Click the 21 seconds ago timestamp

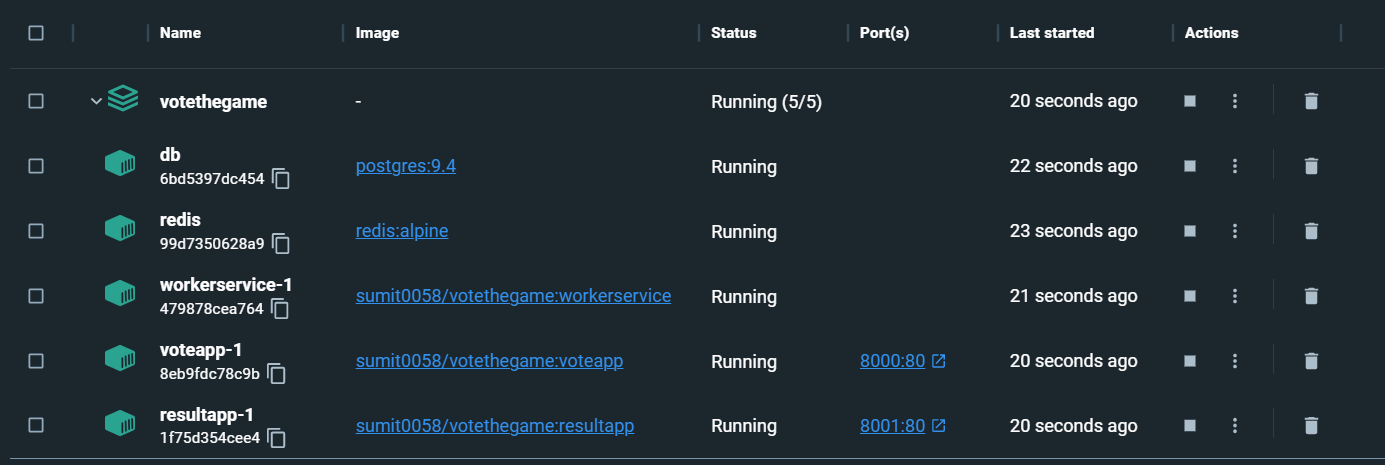click(x=1073, y=296)
